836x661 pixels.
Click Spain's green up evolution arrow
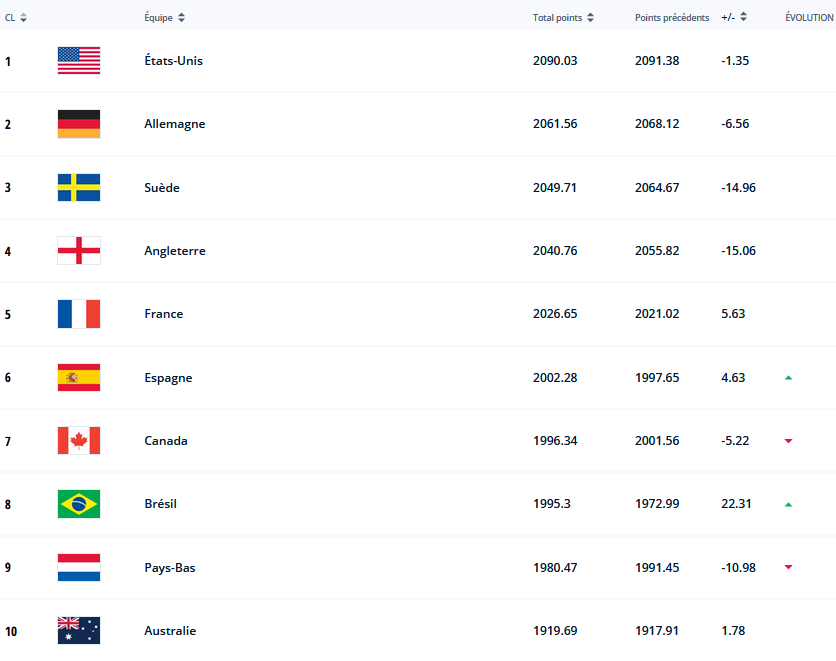pyautogui.click(x=788, y=378)
